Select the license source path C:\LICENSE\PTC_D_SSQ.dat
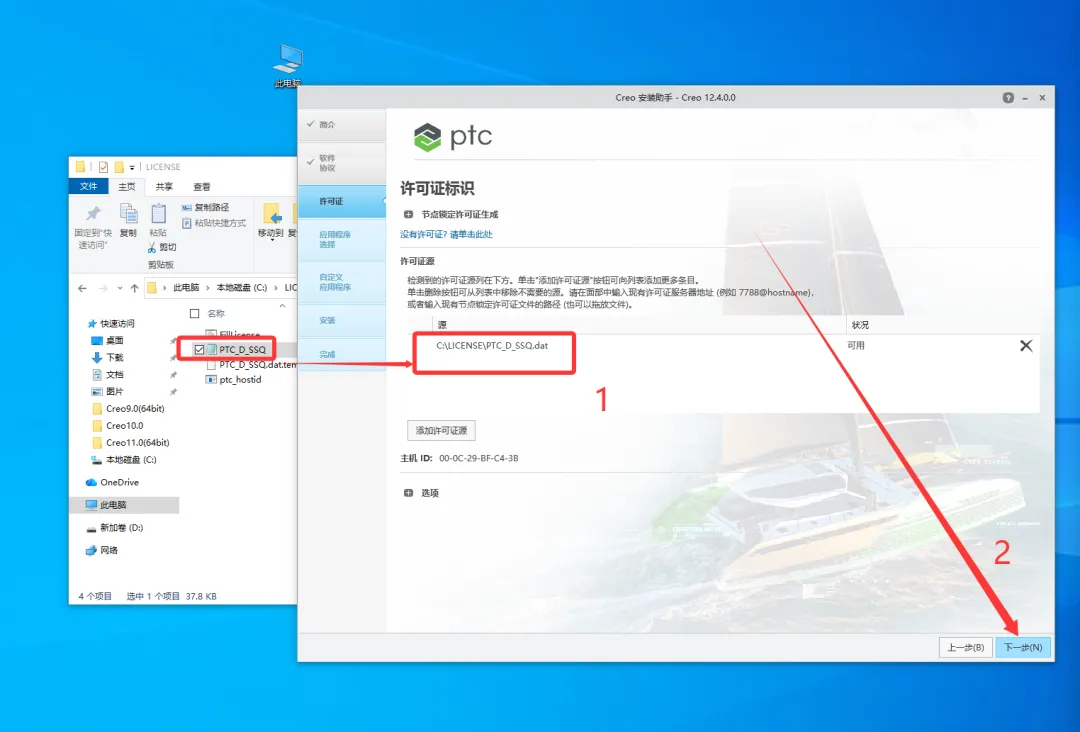The image size is (1080, 732). (492, 346)
